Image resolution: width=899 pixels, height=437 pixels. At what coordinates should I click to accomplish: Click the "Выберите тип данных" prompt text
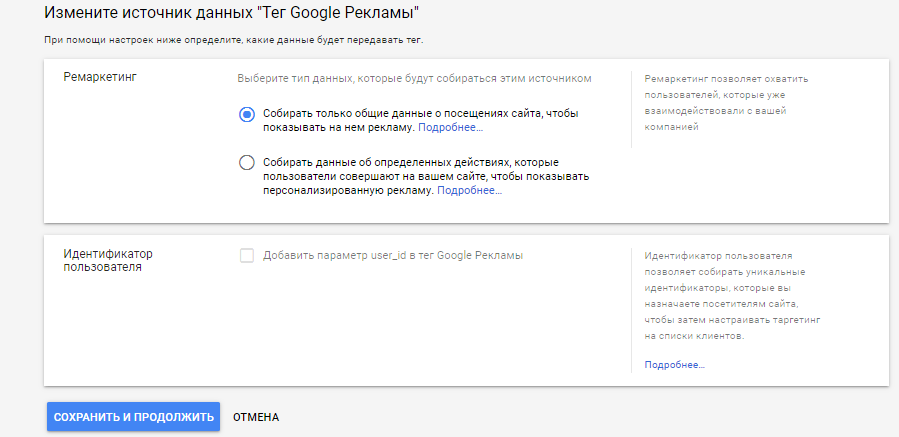pyautogui.click(x=415, y=78)
